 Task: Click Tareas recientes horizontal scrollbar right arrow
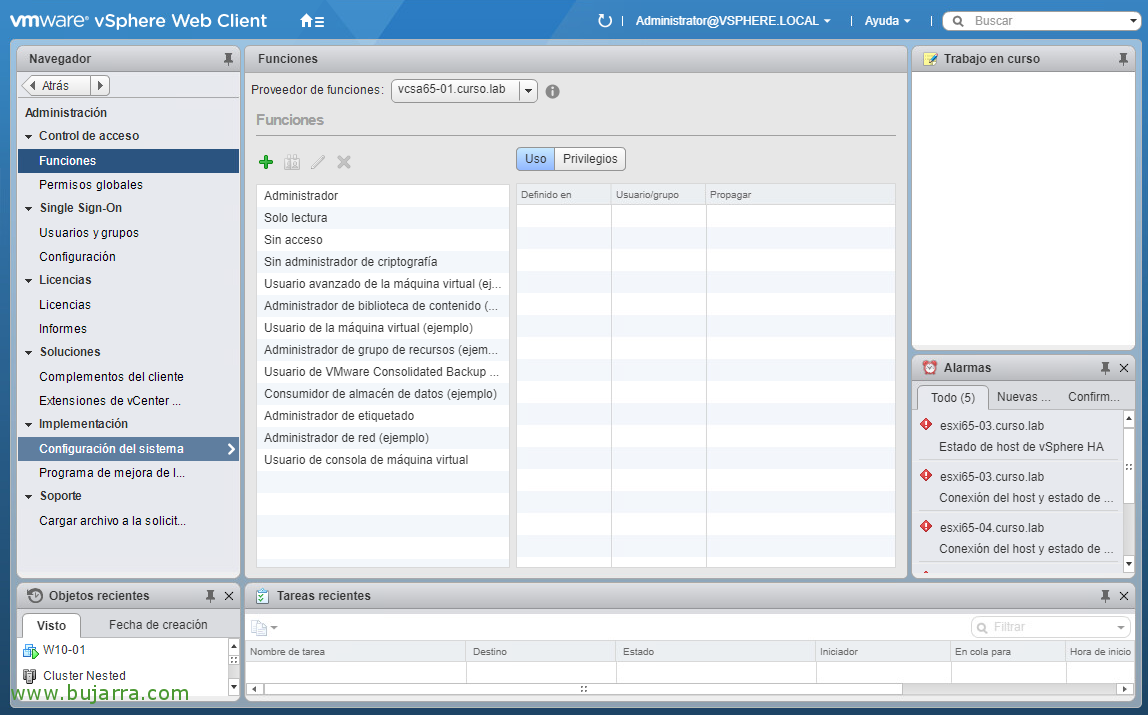[1125, 689]
